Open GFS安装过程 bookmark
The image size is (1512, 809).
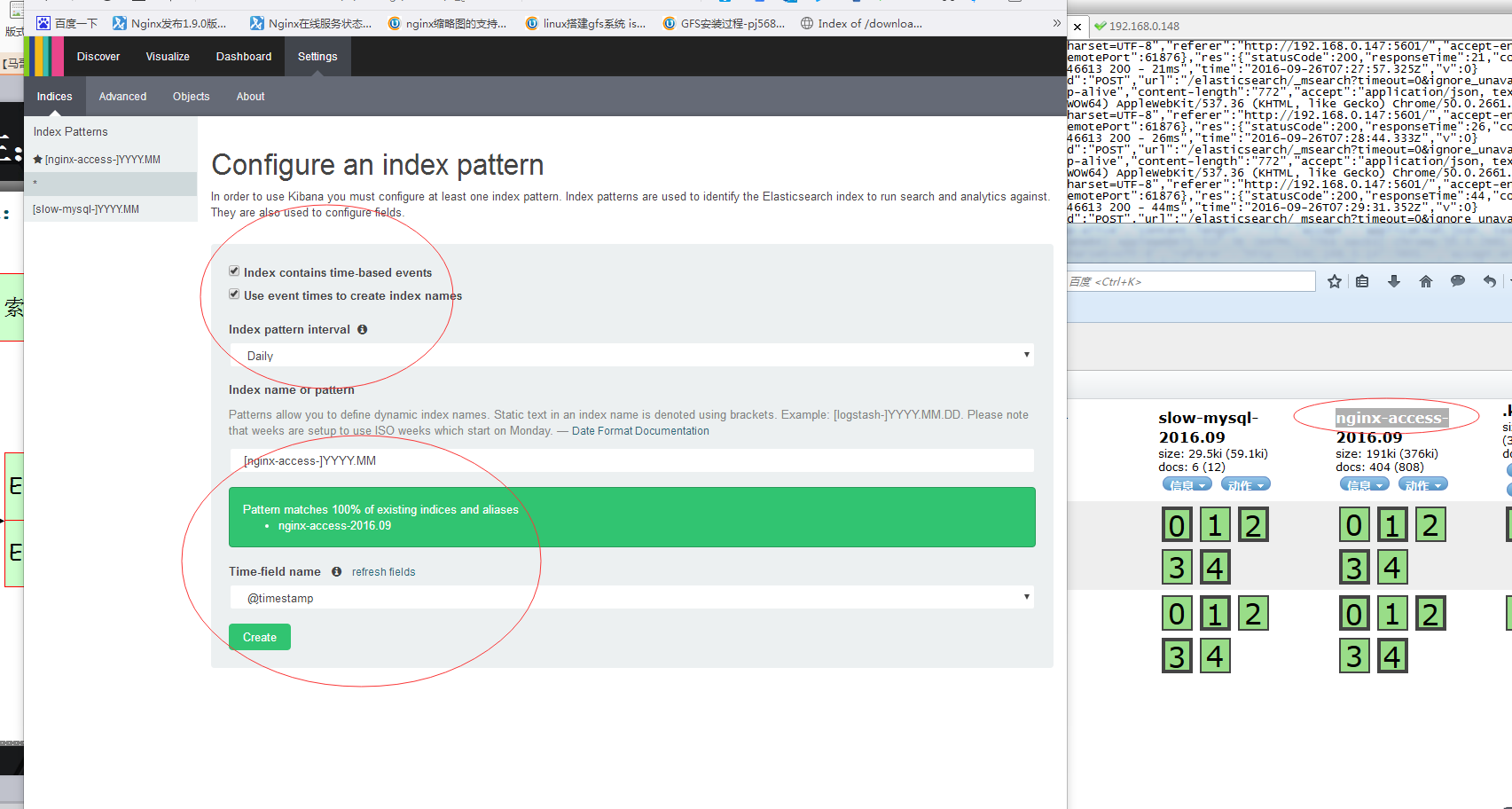click(x=725, y=24)
